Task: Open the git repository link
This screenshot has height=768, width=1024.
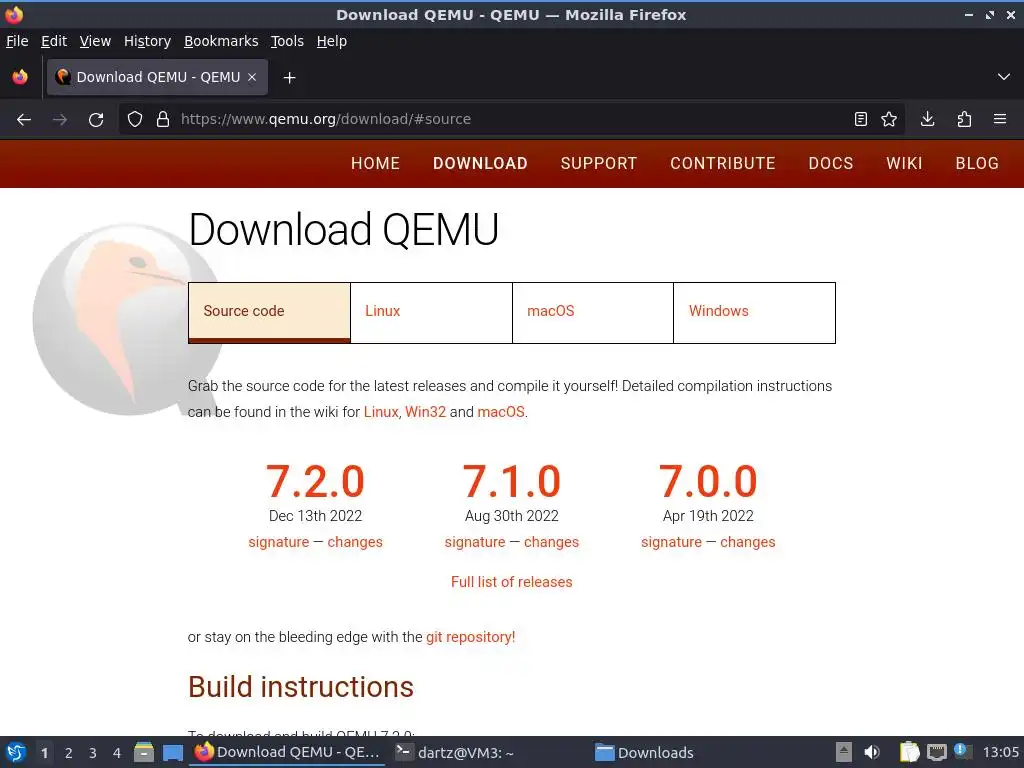Action: click(470, 637)
